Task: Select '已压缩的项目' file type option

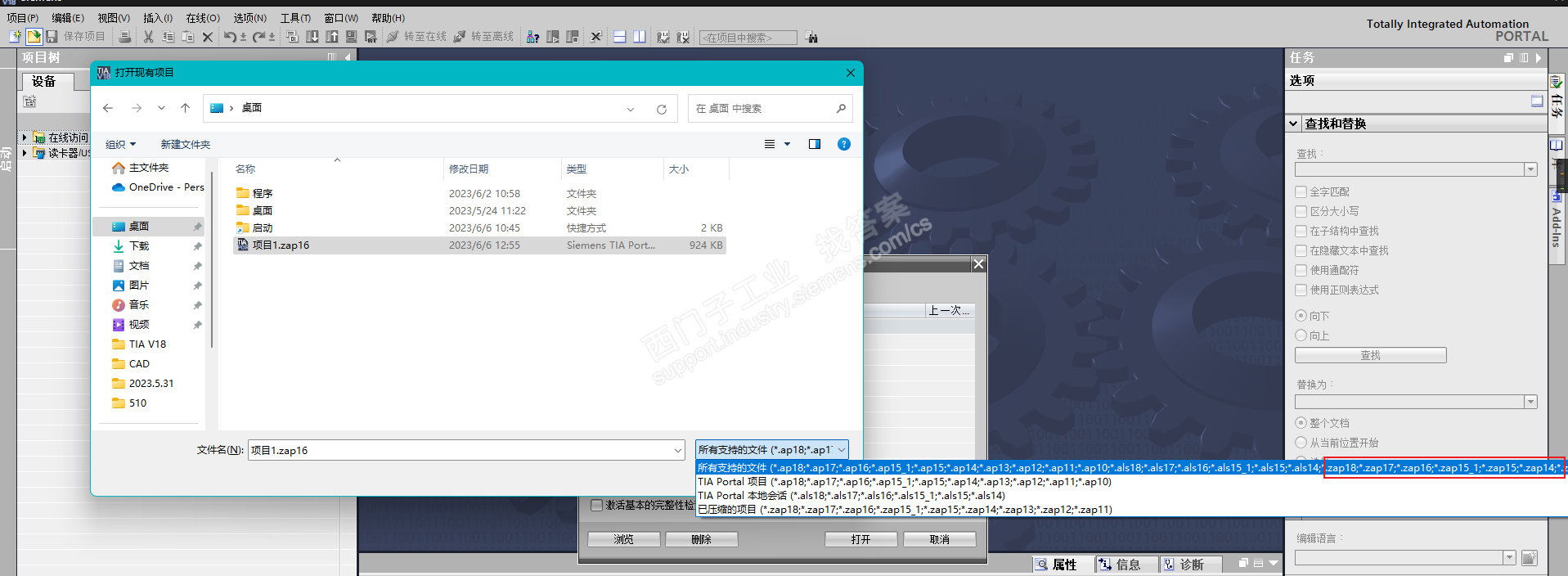Action: [x=905, y=510]
